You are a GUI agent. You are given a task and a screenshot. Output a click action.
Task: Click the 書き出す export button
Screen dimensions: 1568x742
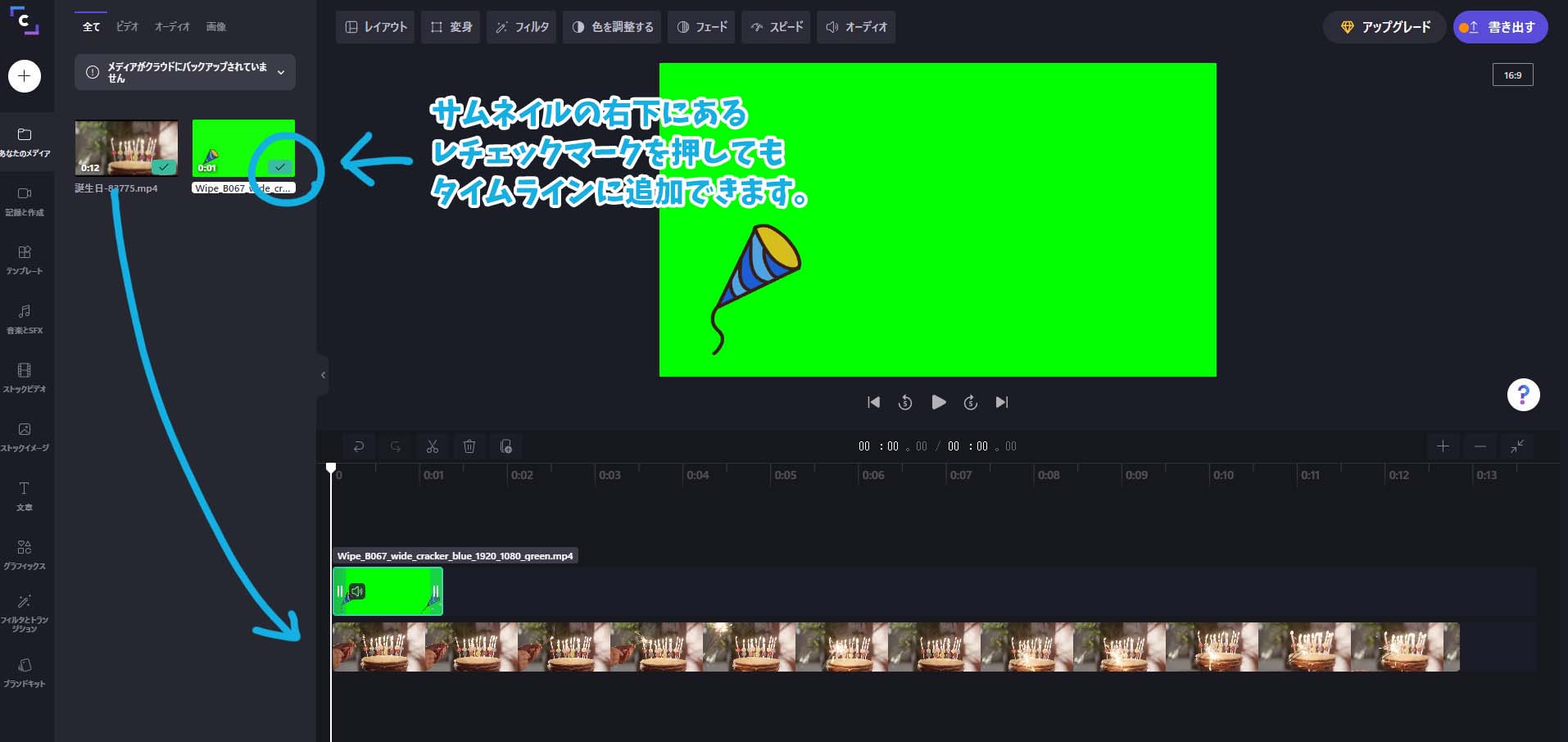[x=1500, y=27]
